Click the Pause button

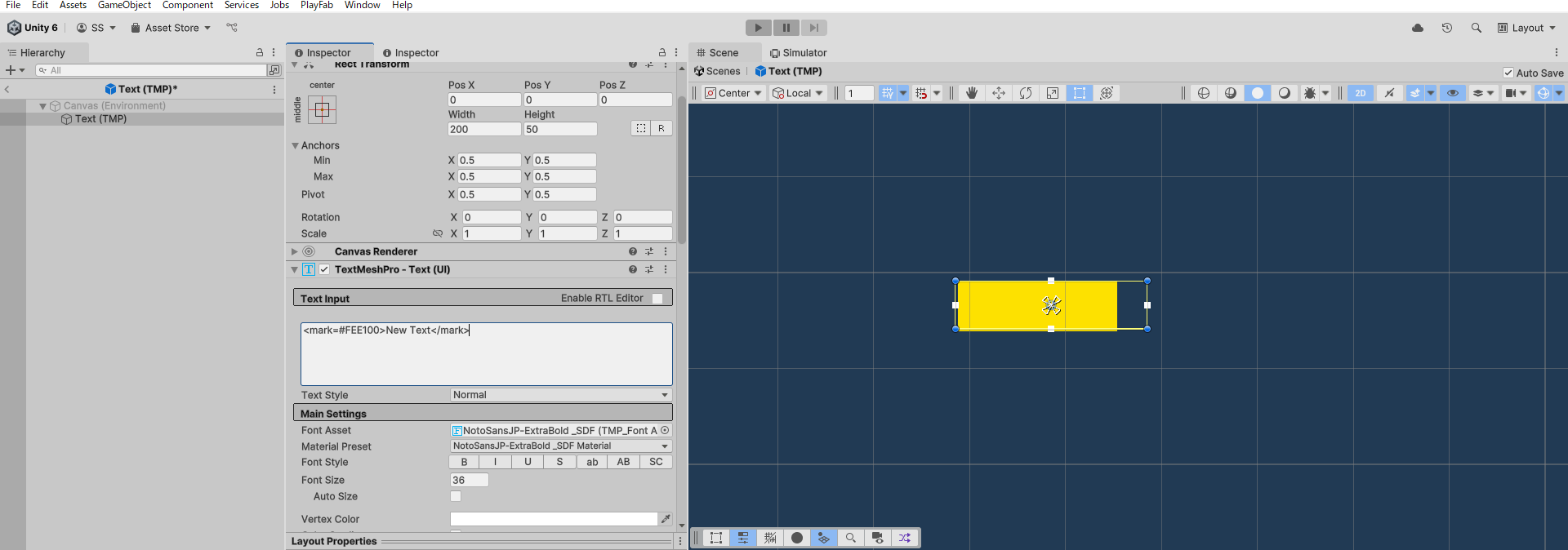coord(786,28)
